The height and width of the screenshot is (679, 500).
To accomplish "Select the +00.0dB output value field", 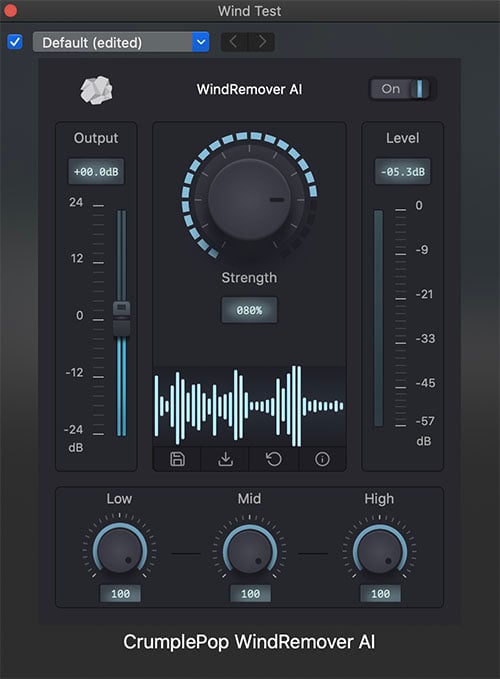I will click(x=96, y=171).
